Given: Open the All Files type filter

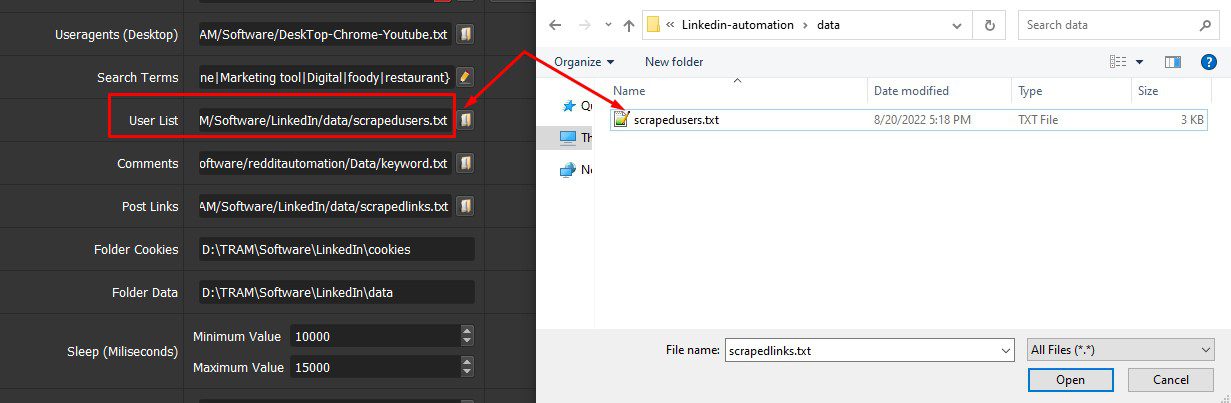Looking at the screenshot, I should (x=1121, y=351).
